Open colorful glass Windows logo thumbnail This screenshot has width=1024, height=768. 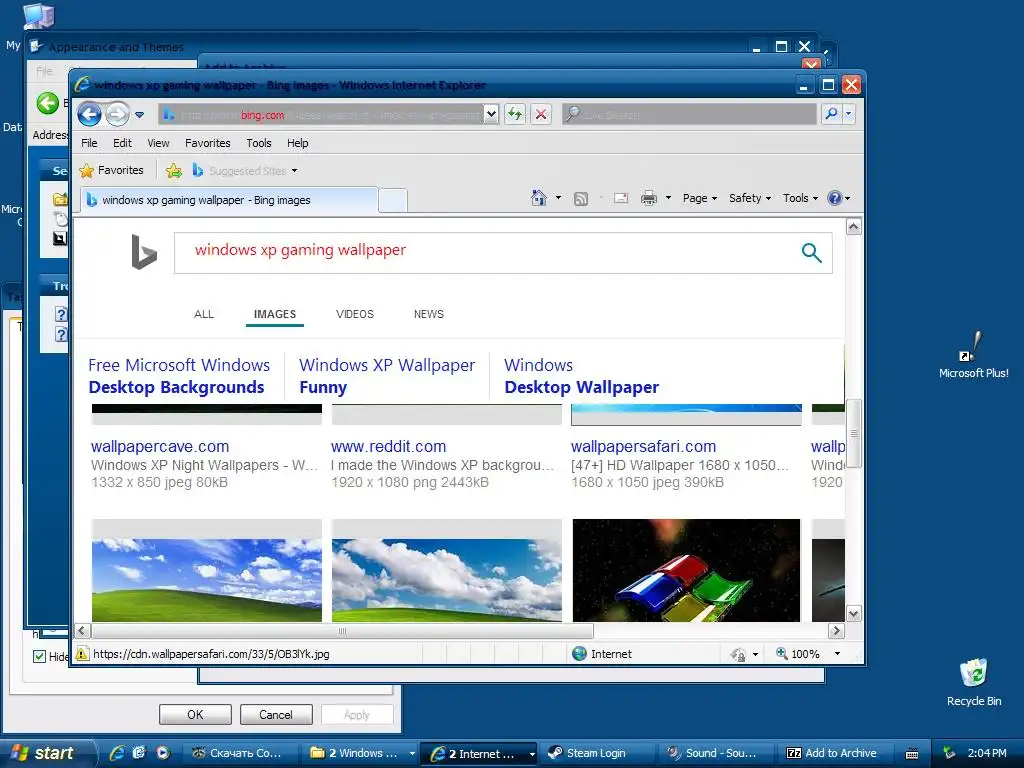pyautogui.click(x=686, y=571)
